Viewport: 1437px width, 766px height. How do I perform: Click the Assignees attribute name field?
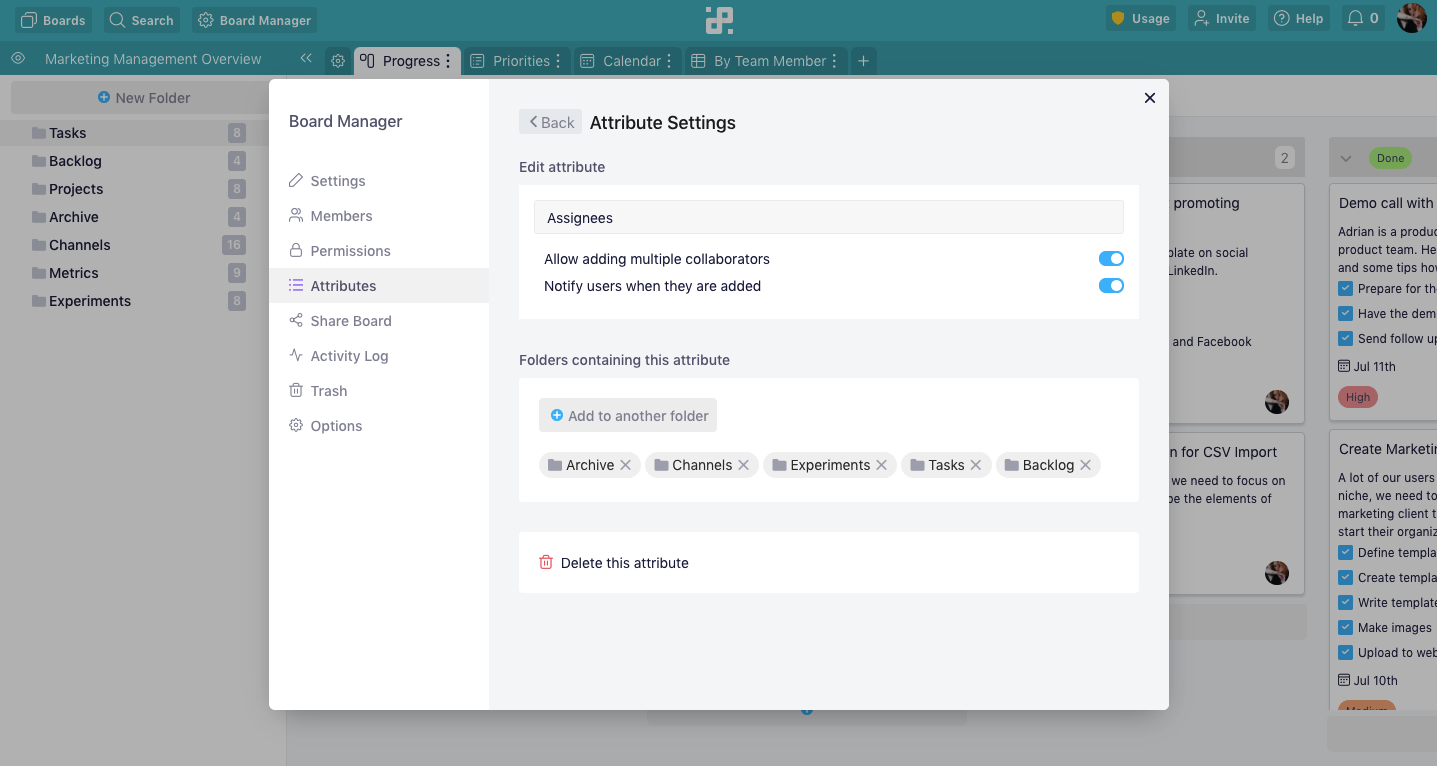click(x=828, y=218)
